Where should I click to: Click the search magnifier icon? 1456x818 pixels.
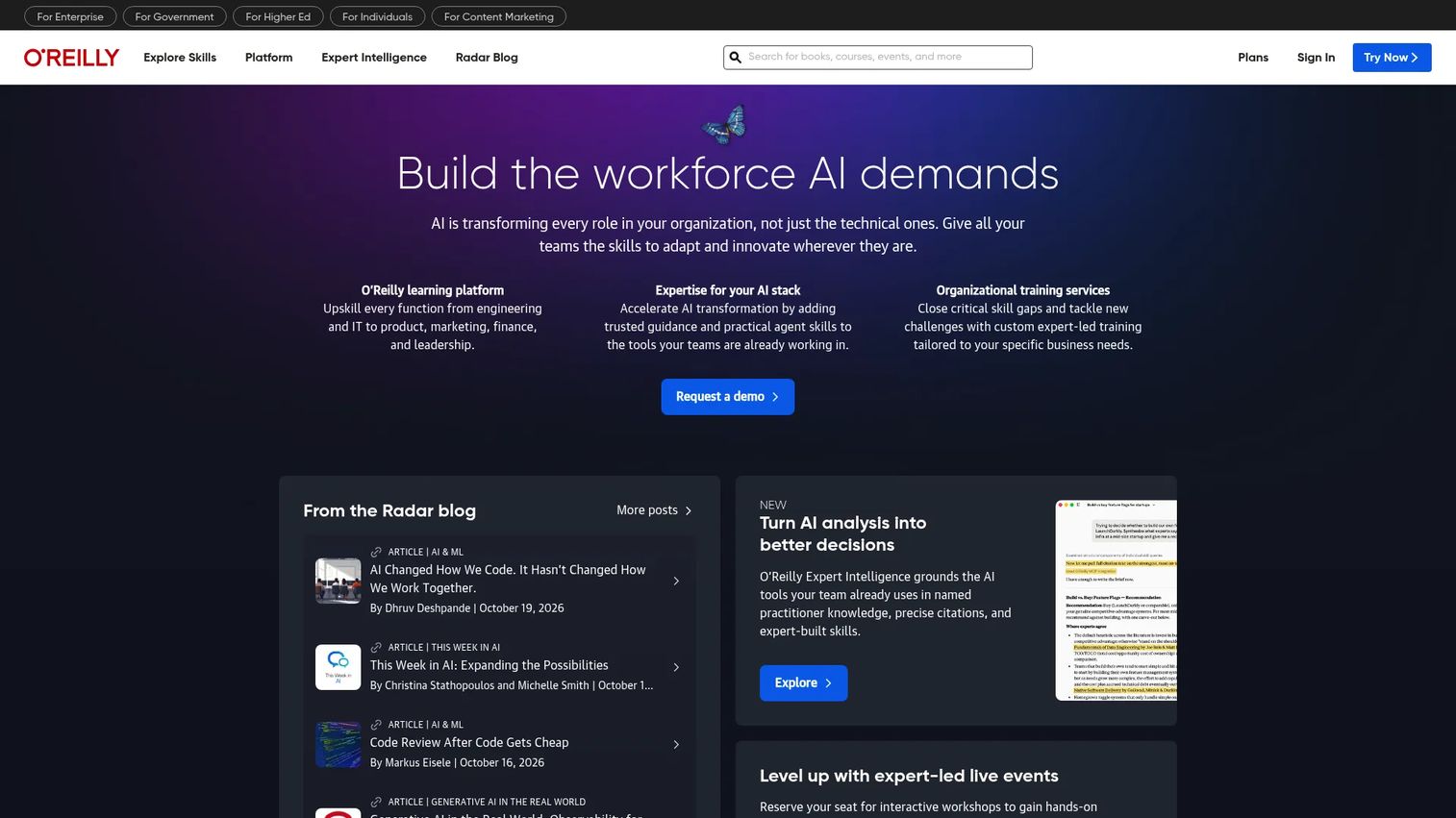tap(736, 58)
